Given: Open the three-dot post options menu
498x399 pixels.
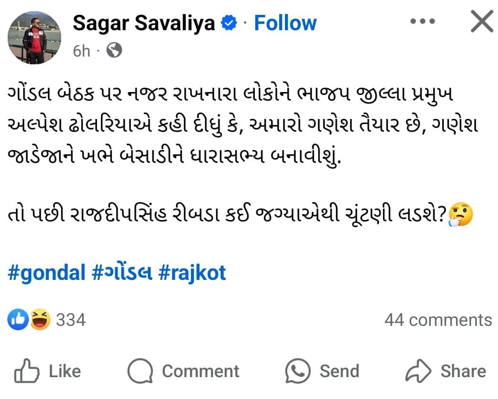Looking at the screenshot, I should (x=422, y=21).
